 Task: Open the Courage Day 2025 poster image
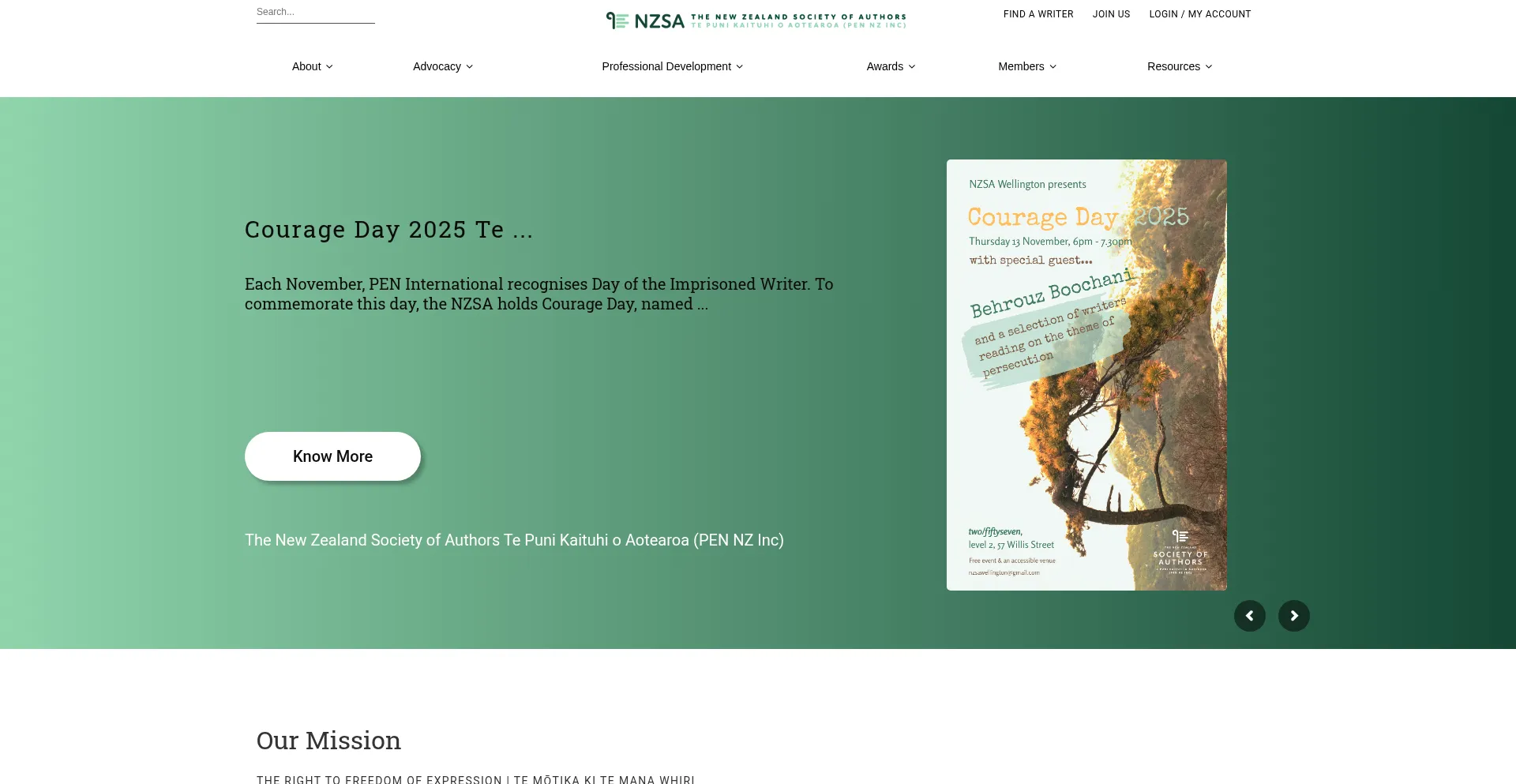(1086, 375)
